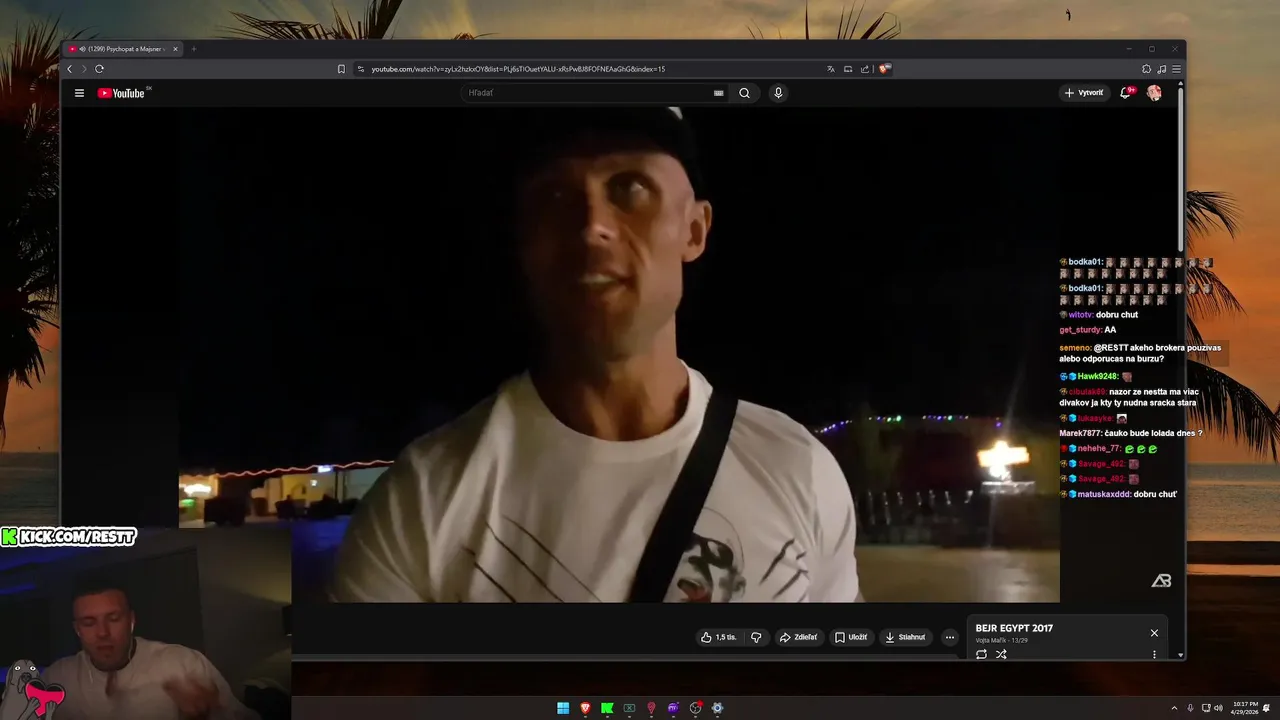
Task: Click chat username 'Marek7877'
Action: click(x=1080, y=433)
